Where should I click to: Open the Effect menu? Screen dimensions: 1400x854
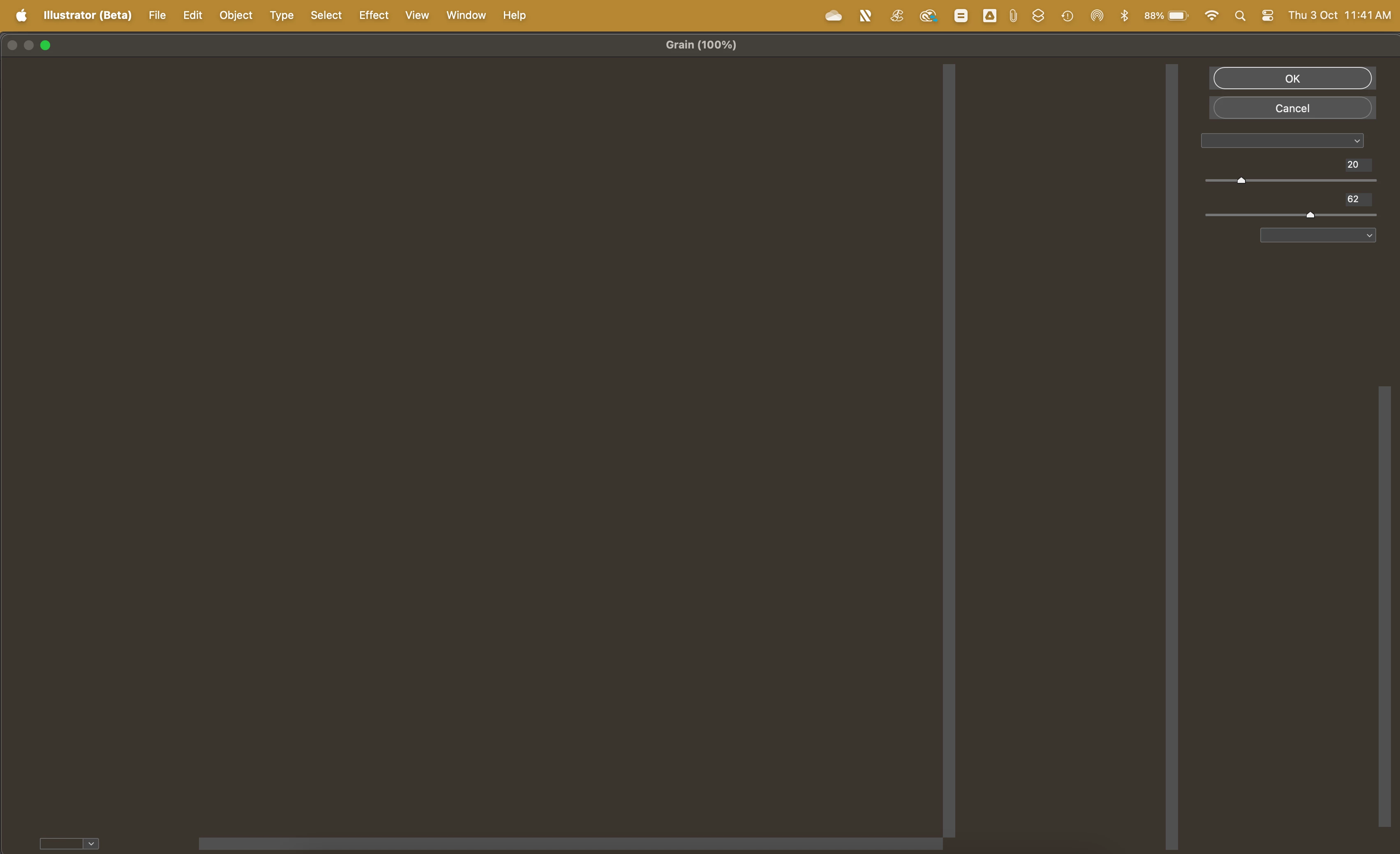click(373, 15)
